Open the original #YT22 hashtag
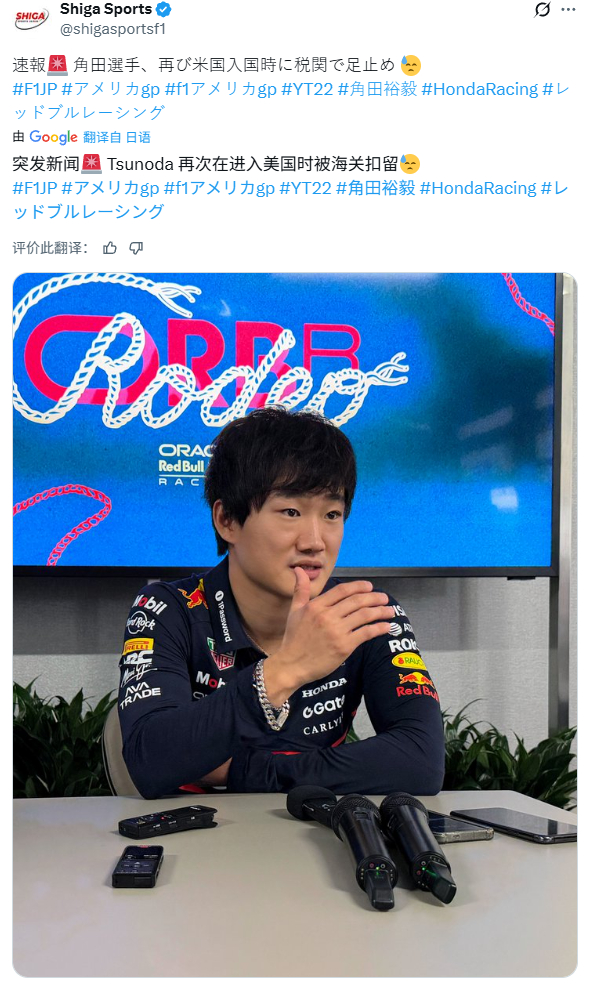592x994 pixels. tap(307, 89)
